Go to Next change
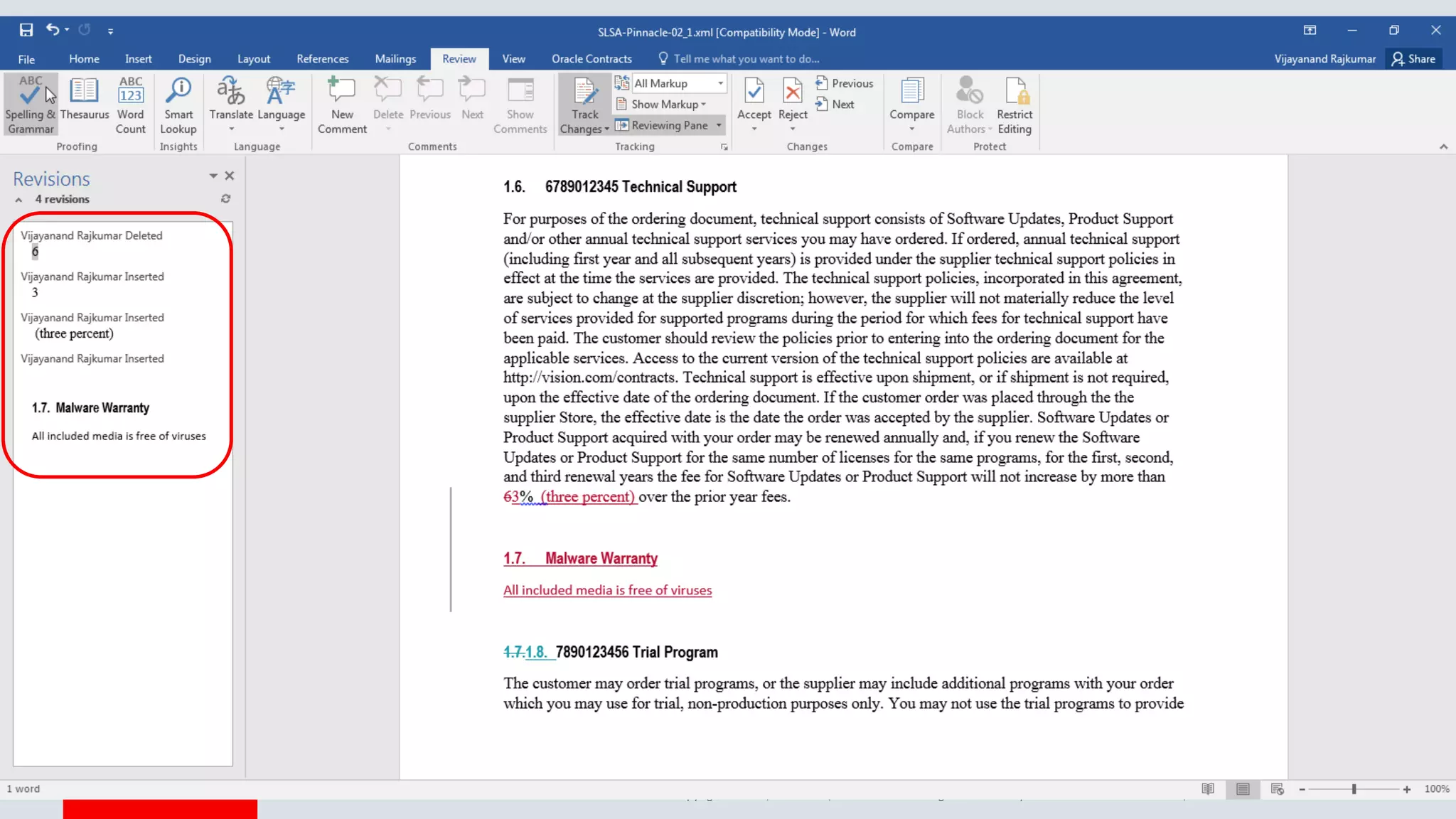This screenshot has height=819, width=1456. [x=835, y=105]
